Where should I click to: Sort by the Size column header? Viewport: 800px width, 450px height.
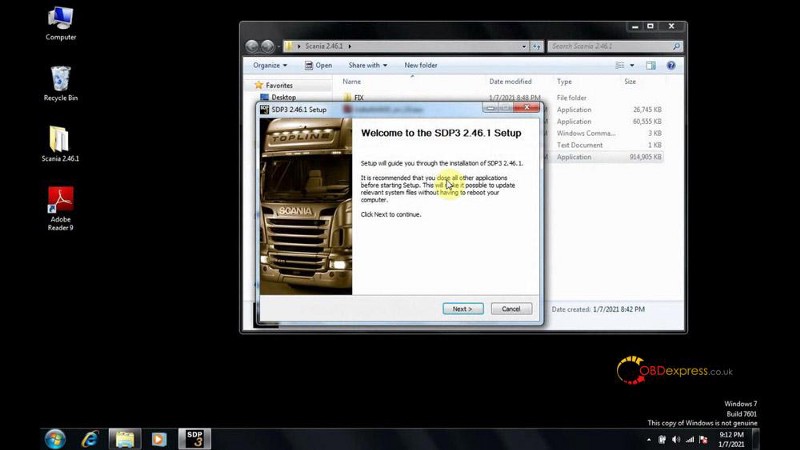tap(630, 82)
